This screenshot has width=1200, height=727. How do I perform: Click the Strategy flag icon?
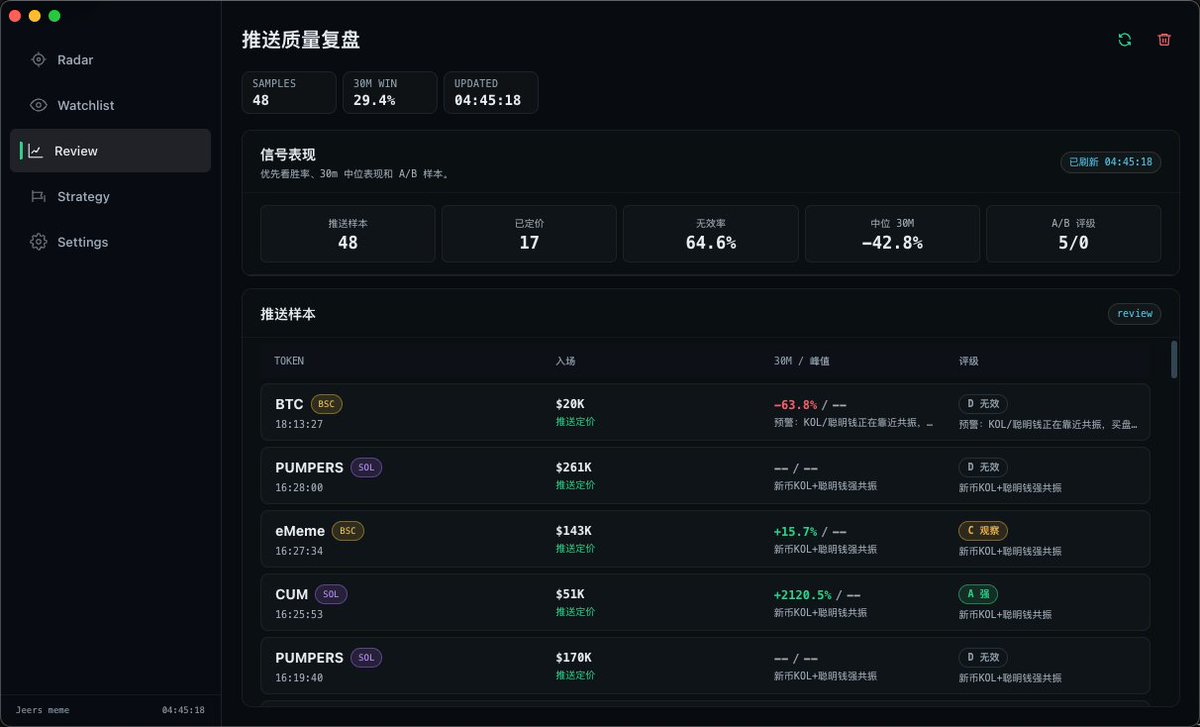[x=38, y=196]
